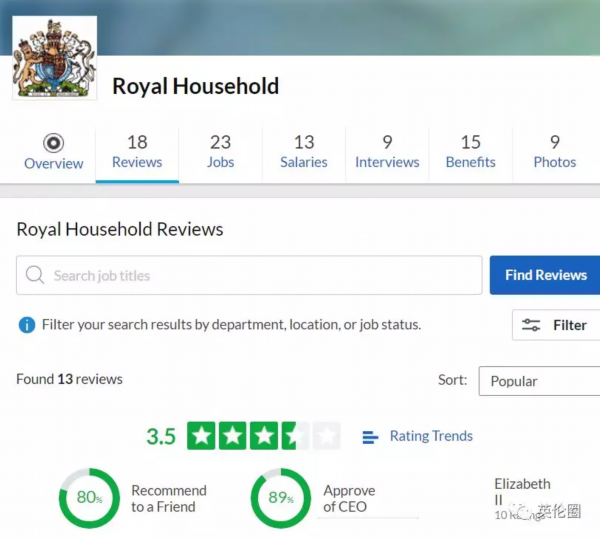
Task: Click the magnifying glass search icon
Action: 35,275
